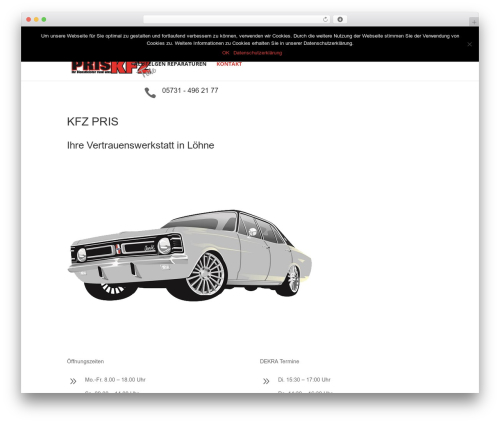This screenshot has height=423, width=500.
Task: Click 'Mo.-Fr. 8.00 – 18.00 Uhr' text
Action: 115,380
